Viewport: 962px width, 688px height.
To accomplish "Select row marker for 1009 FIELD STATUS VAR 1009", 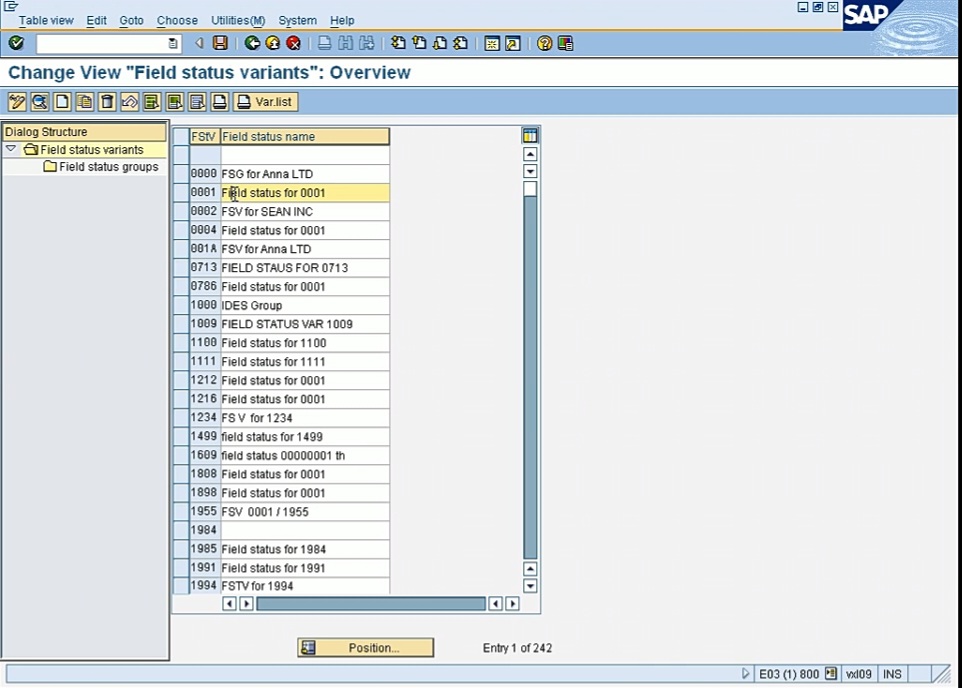I will click(x=181, y=324).
